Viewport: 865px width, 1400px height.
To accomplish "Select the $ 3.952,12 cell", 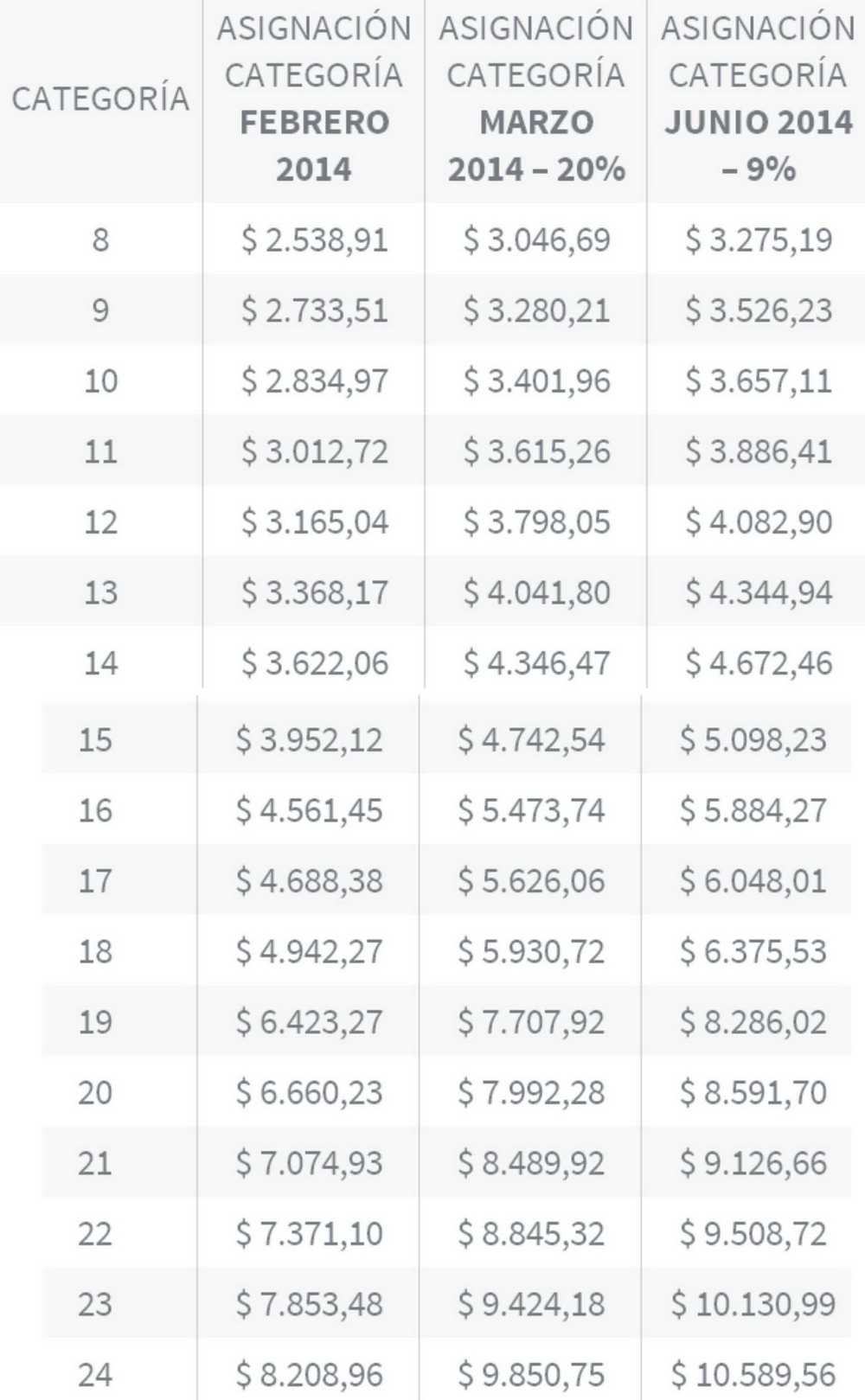I will coord(309,739).
